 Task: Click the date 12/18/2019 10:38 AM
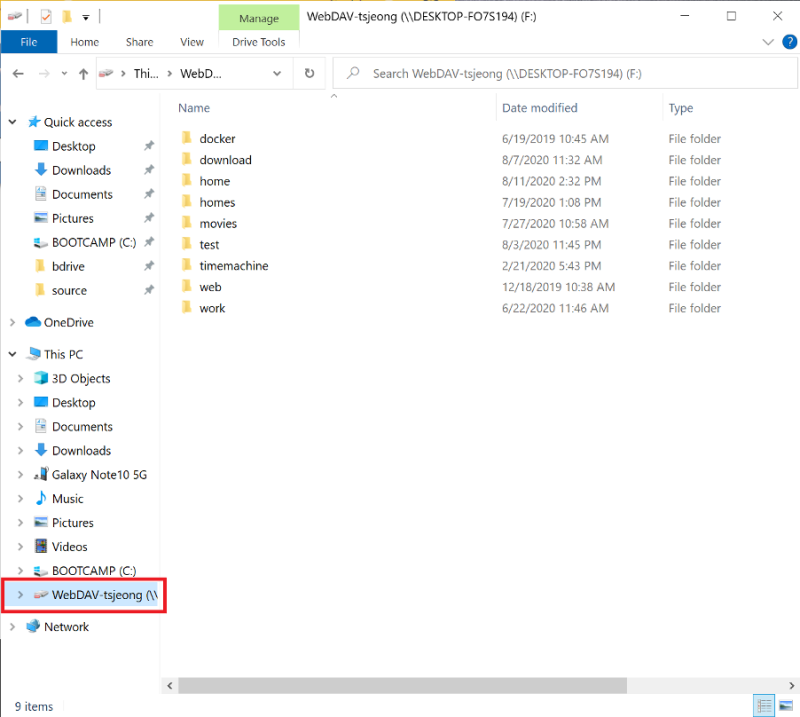point(558,287)
